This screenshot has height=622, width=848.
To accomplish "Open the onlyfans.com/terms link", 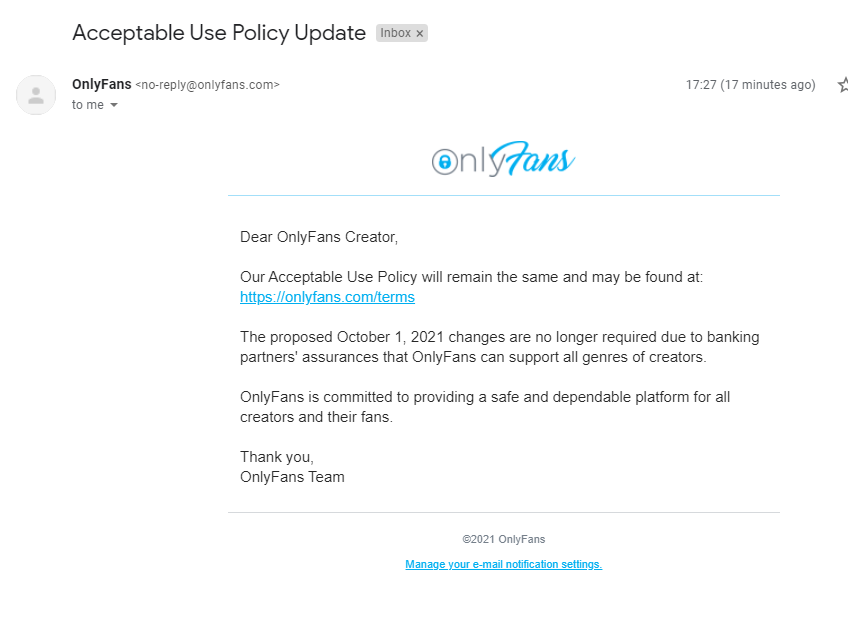I will coord(327,297).
